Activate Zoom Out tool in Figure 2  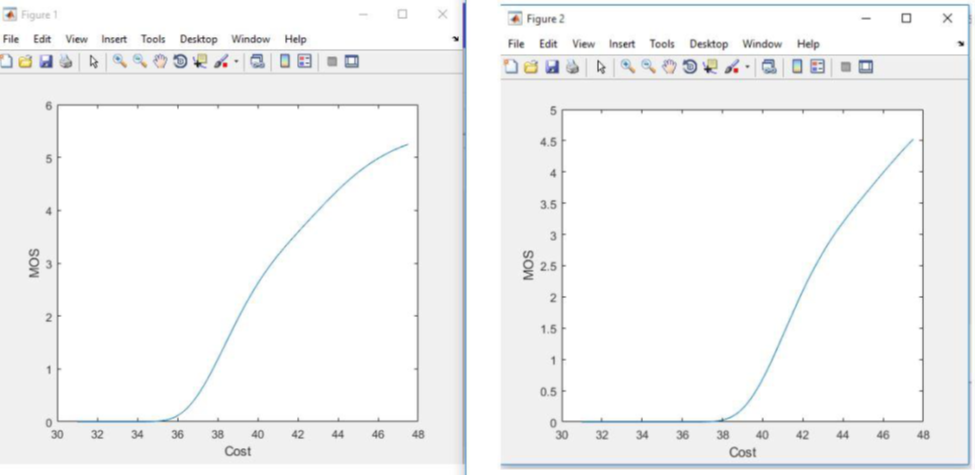(649, 67)
